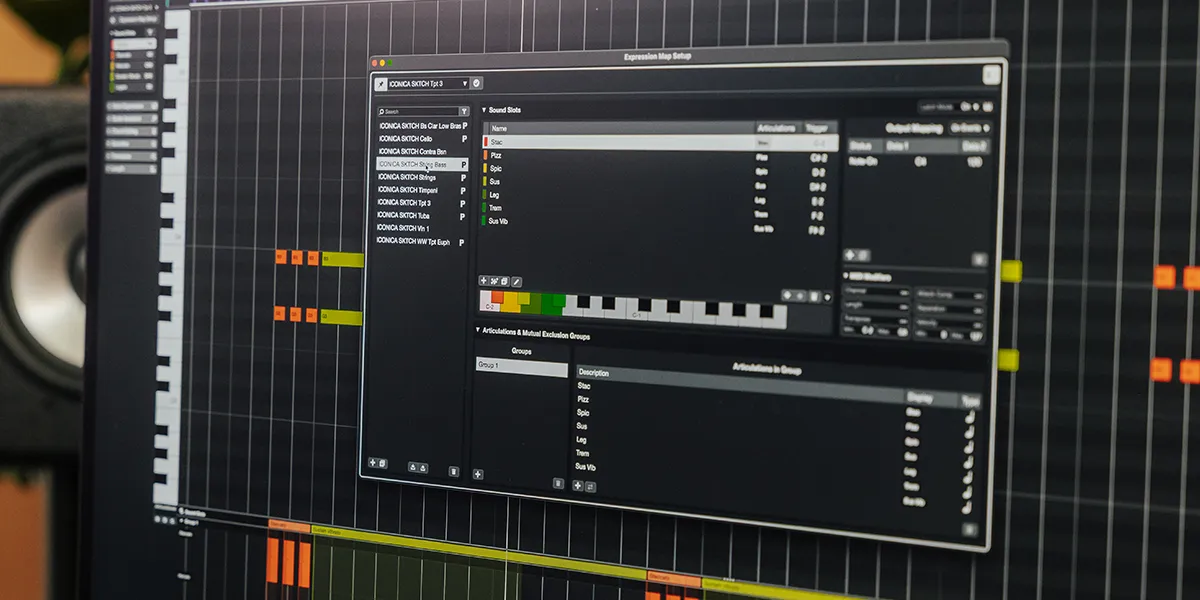The image size is (1200, 600).
Task: Click the orange key on the remote keyboard
Action: (x=495, y=298)
